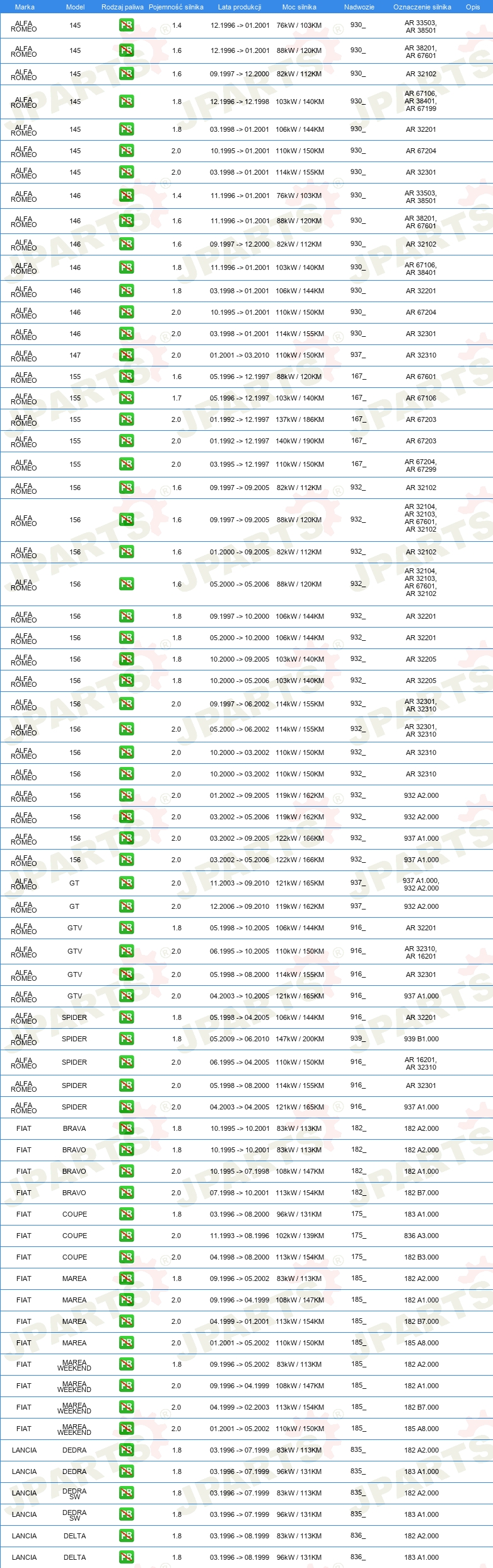Click the Model column header
Viewport: 493px width, 1568px height.
click(x=76, y=7)
